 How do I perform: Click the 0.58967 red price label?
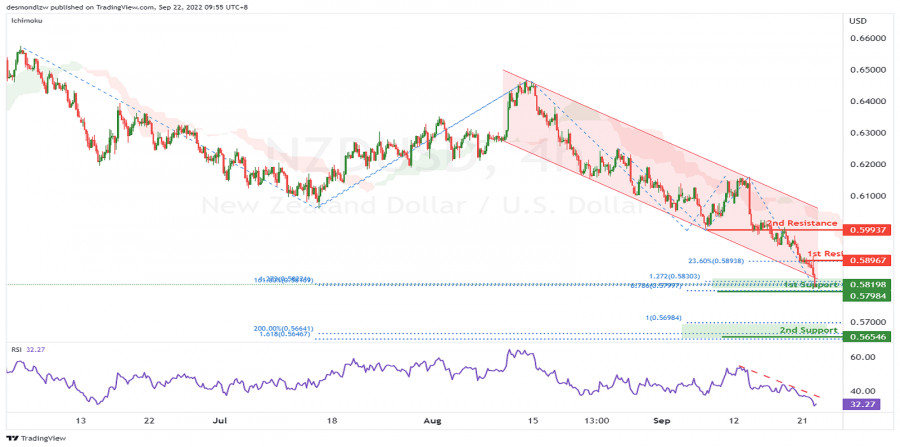(x=867, y=260)
